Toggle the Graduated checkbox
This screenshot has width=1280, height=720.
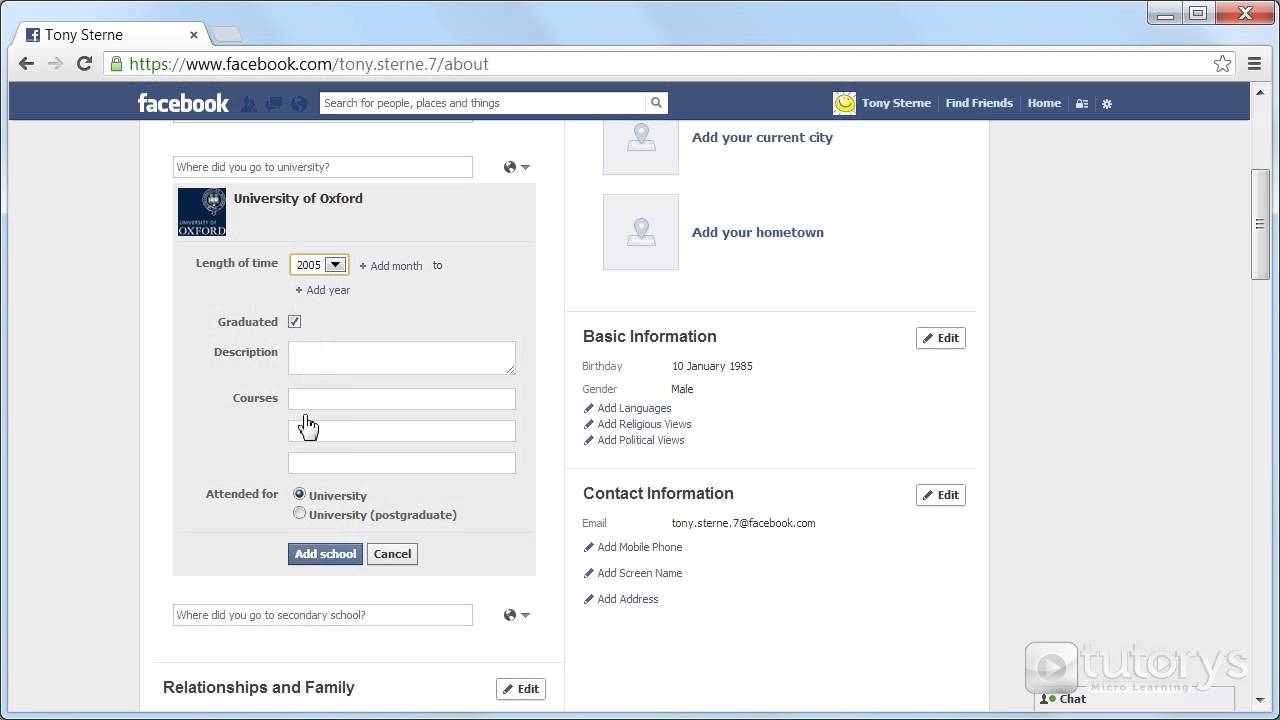click(x=294, y=322)
